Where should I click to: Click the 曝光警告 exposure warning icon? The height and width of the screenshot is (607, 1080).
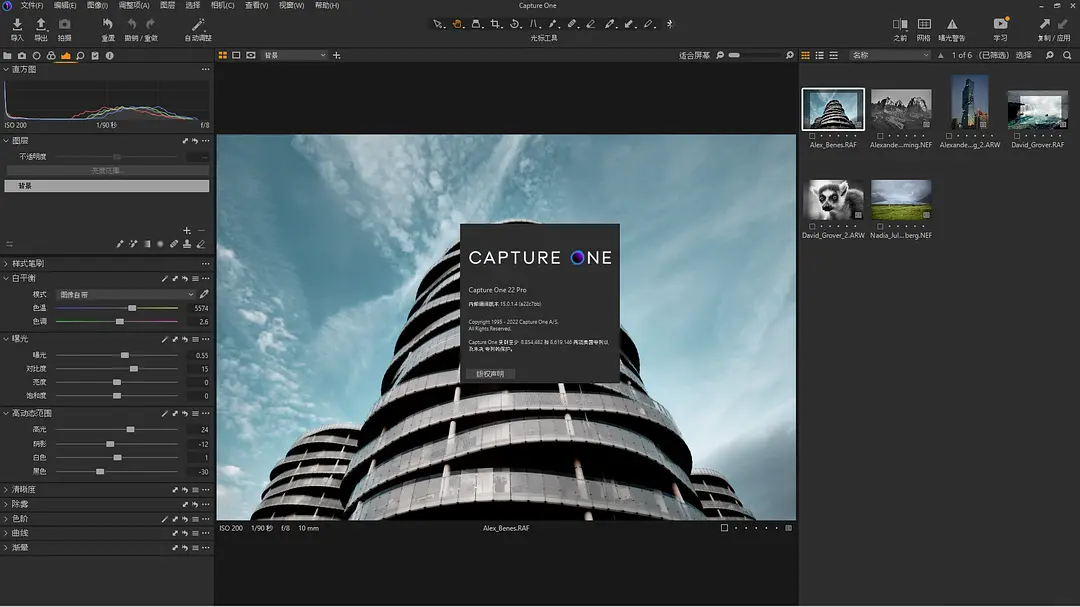(952, 24)
